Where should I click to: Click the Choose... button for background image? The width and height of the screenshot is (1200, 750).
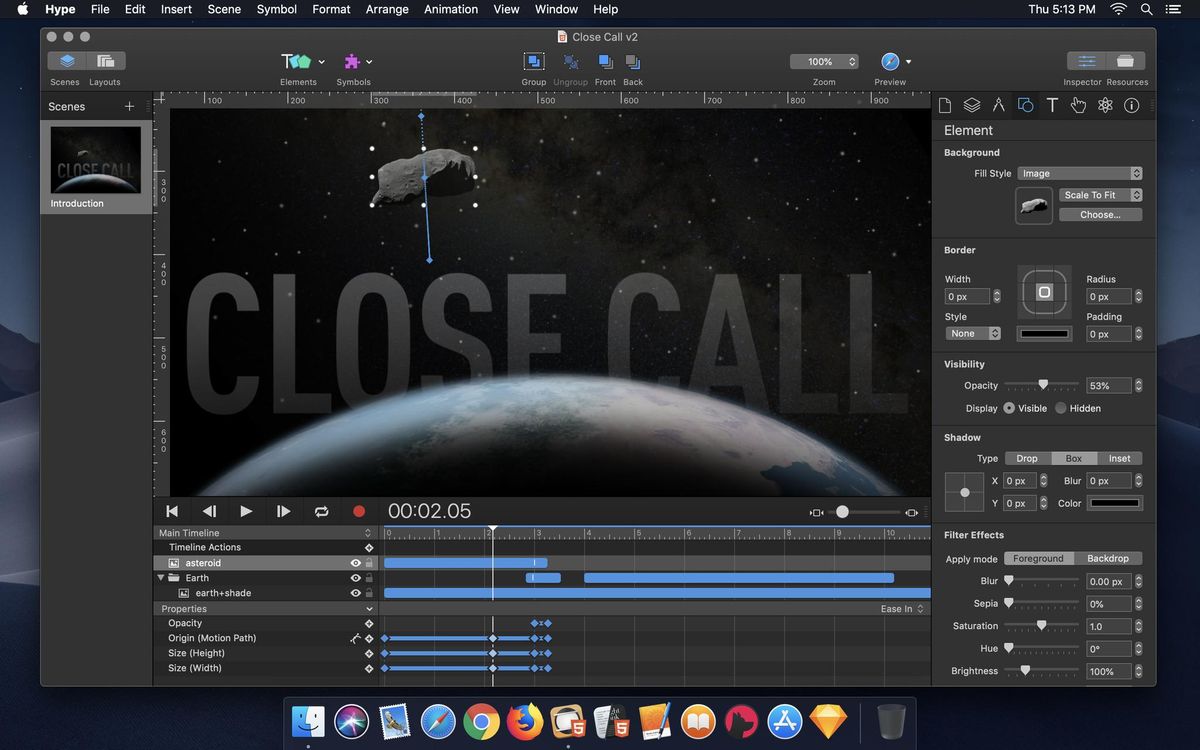[1100, 214]
